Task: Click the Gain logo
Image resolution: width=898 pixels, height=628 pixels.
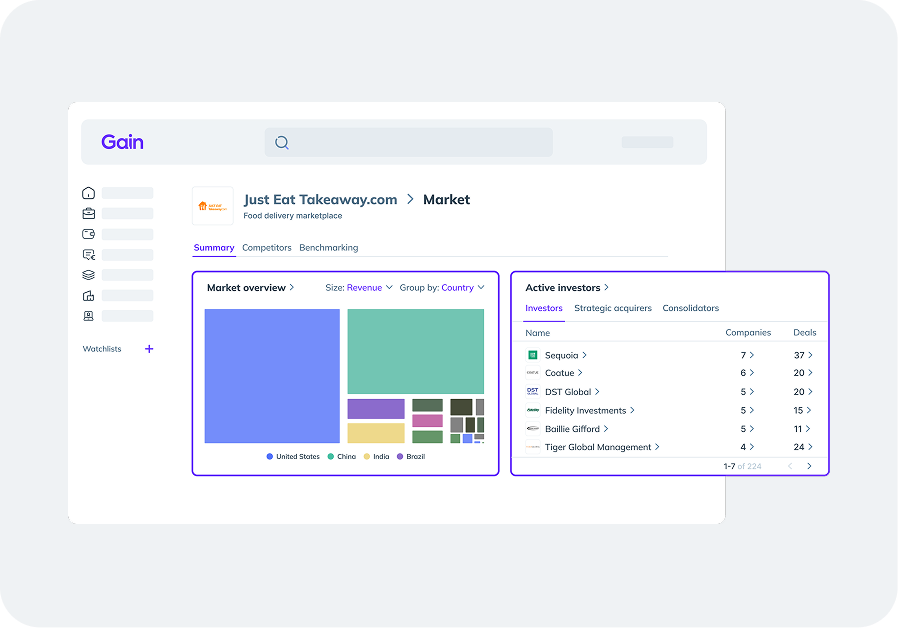Action: (x=122, y=142)
